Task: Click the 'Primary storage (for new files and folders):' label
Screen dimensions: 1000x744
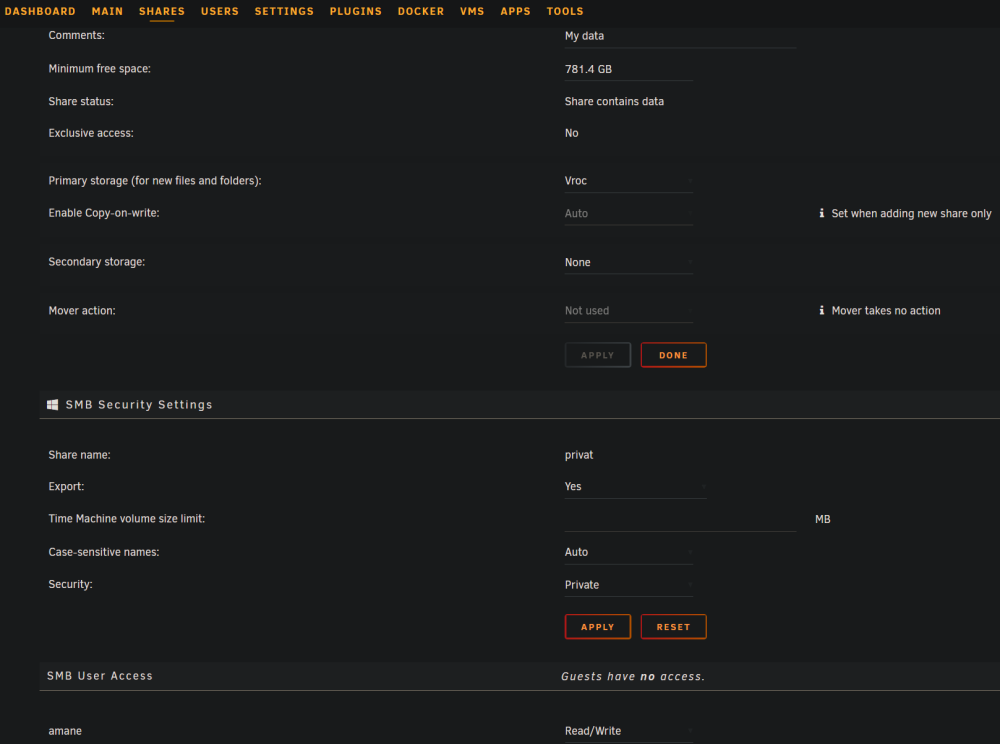Action: pyautogui.click(x=155, y=180)
